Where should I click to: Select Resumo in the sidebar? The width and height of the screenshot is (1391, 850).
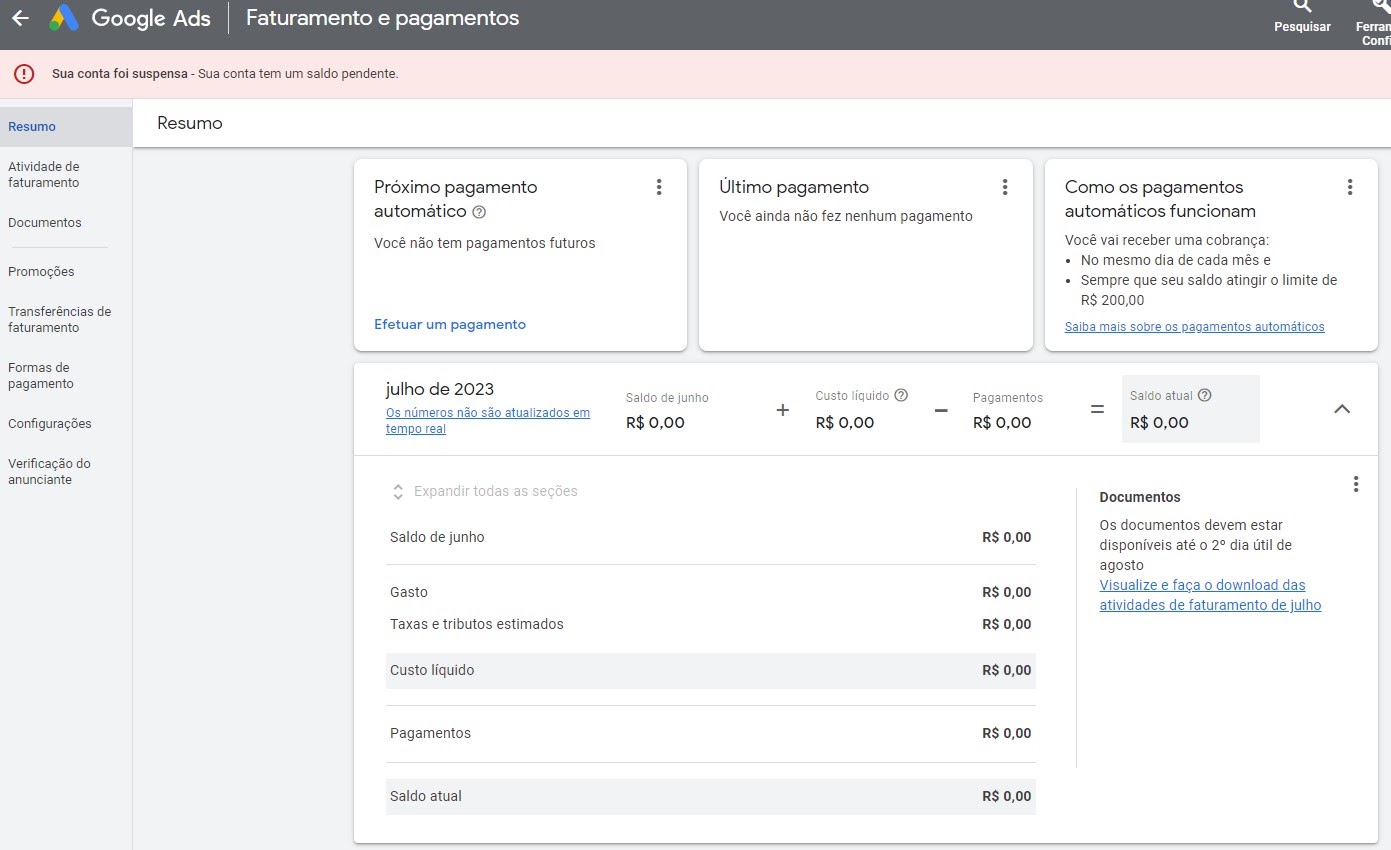(x=66, y=127)
